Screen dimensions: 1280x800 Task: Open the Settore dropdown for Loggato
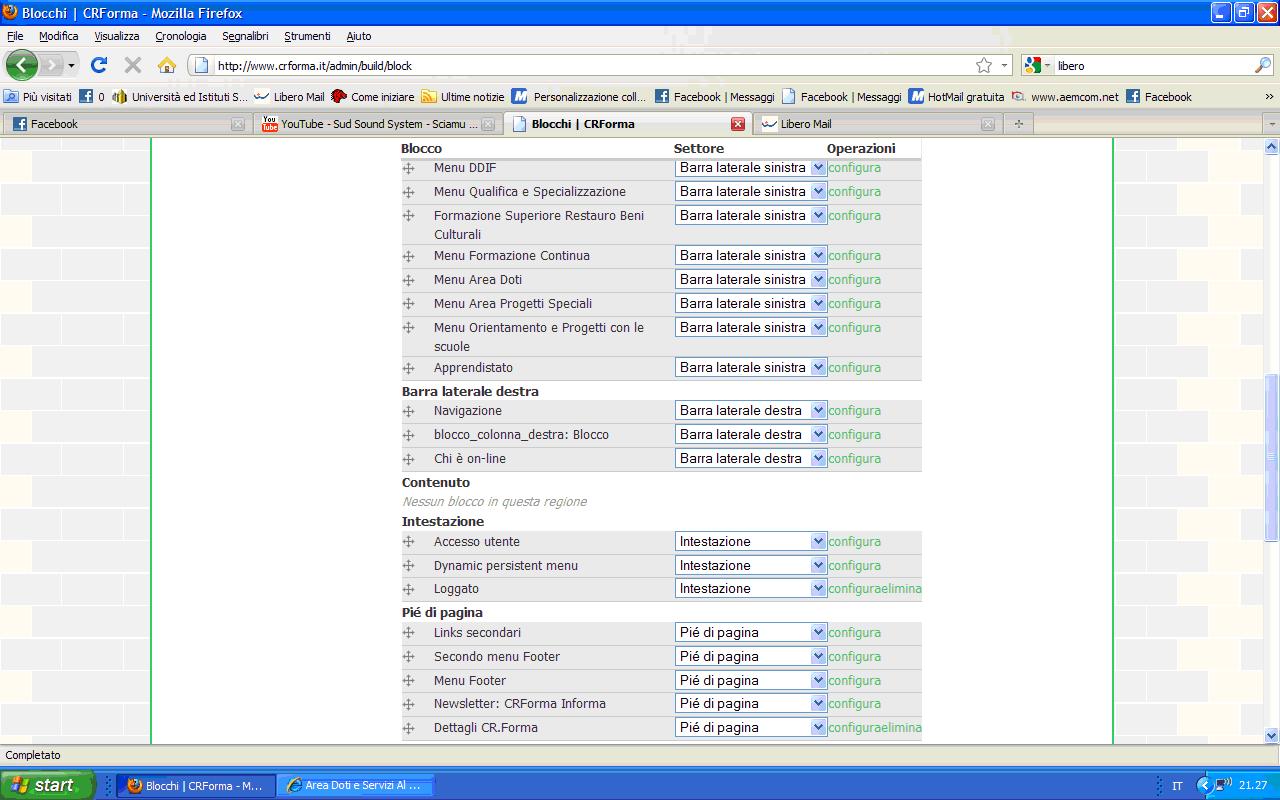(751, 589)
